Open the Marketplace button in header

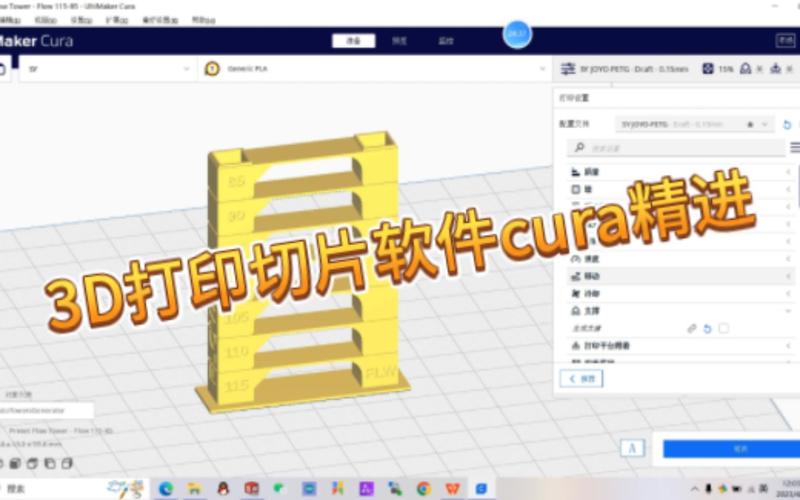(785, 40)
